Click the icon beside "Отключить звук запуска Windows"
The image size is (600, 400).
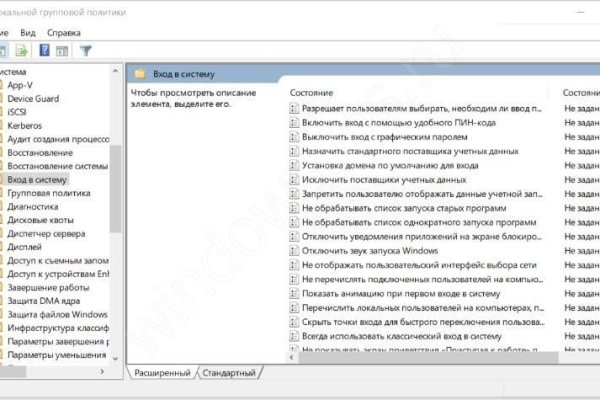tap(293, 250)
